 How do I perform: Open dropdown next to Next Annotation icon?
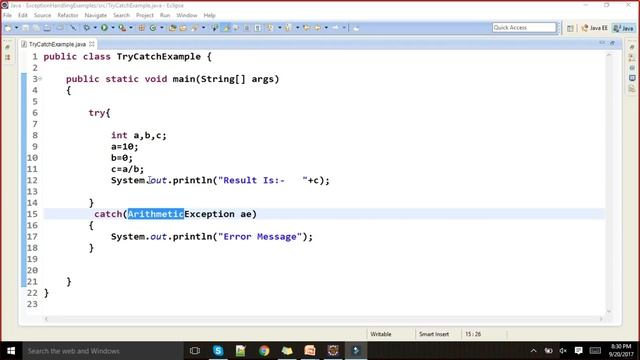(x=280, y=28)
